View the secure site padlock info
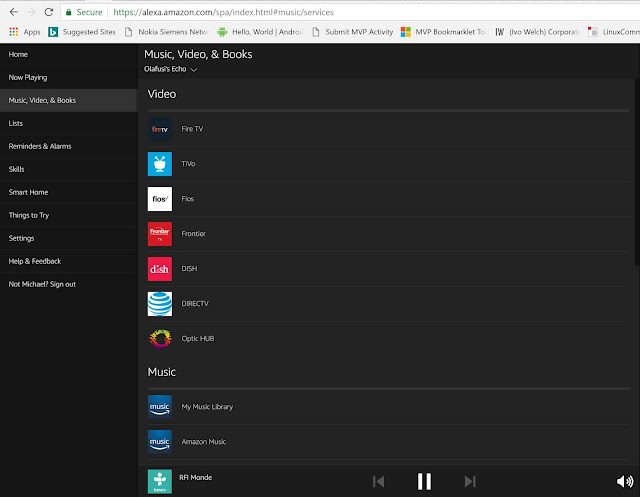Viewport: 640px width, 497px height. pyautogui.click(x=69, y=12)
